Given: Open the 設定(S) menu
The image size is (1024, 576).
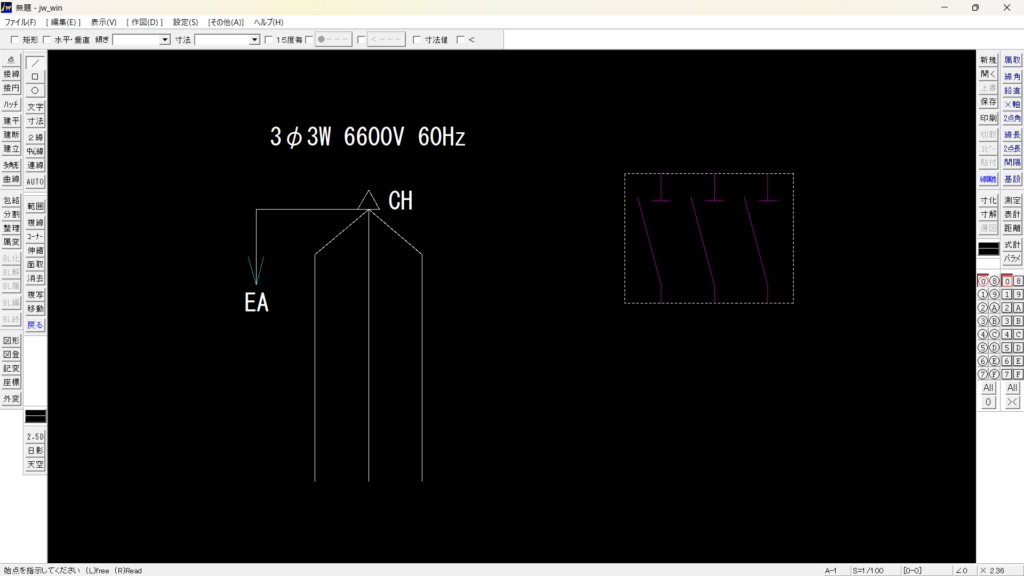Looking at the screenshot, I should tap(185, 22).
